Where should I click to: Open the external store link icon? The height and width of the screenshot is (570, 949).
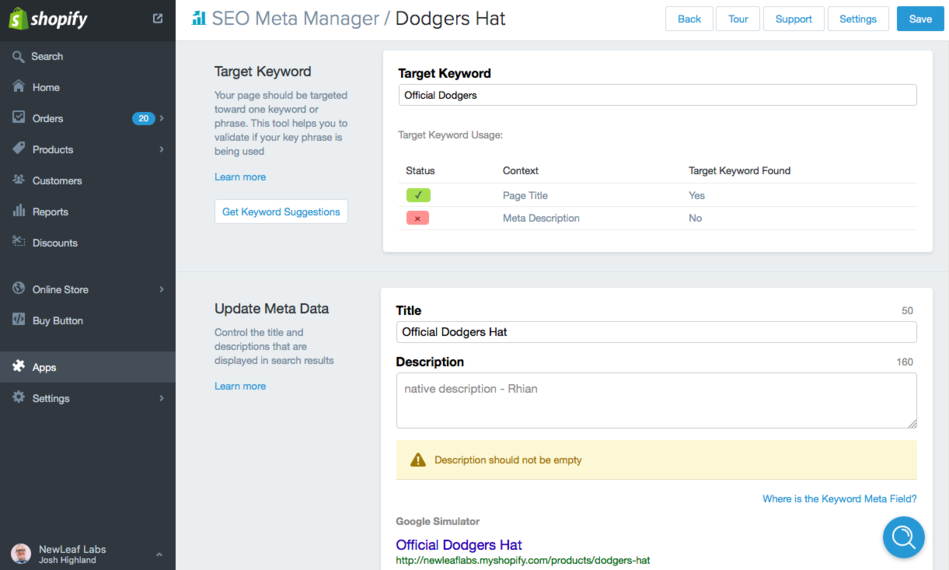[157, 18]
